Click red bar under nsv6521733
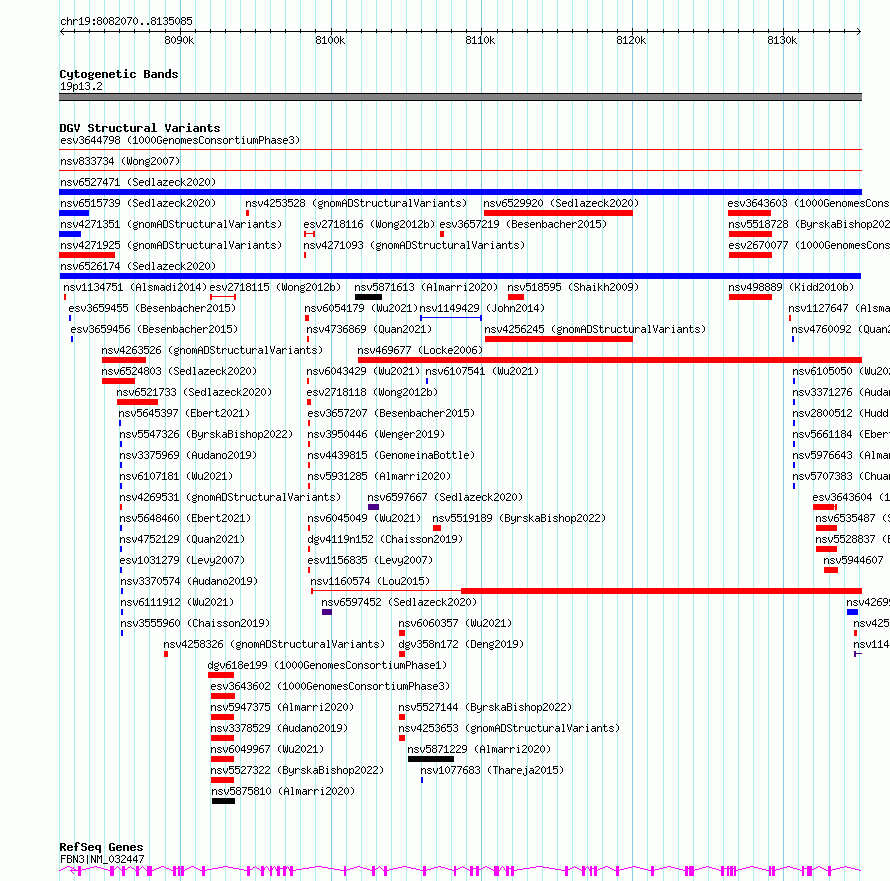890x881 pixels. (137, 402)
